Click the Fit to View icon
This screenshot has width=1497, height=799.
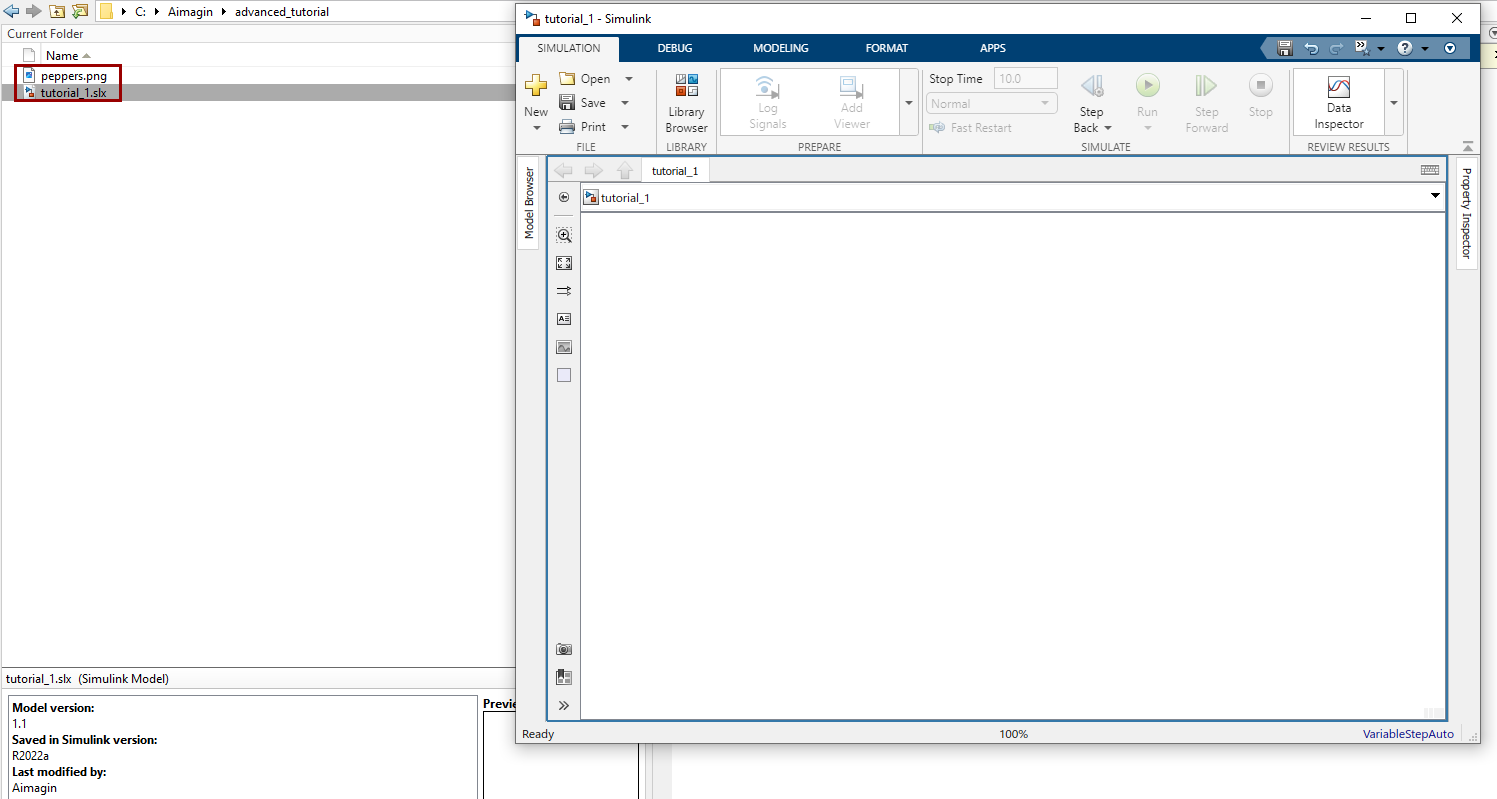[564, 263]
